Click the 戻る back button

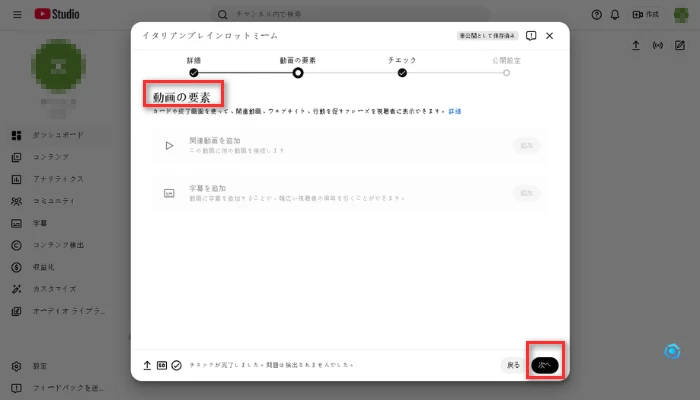pos(513,365)
